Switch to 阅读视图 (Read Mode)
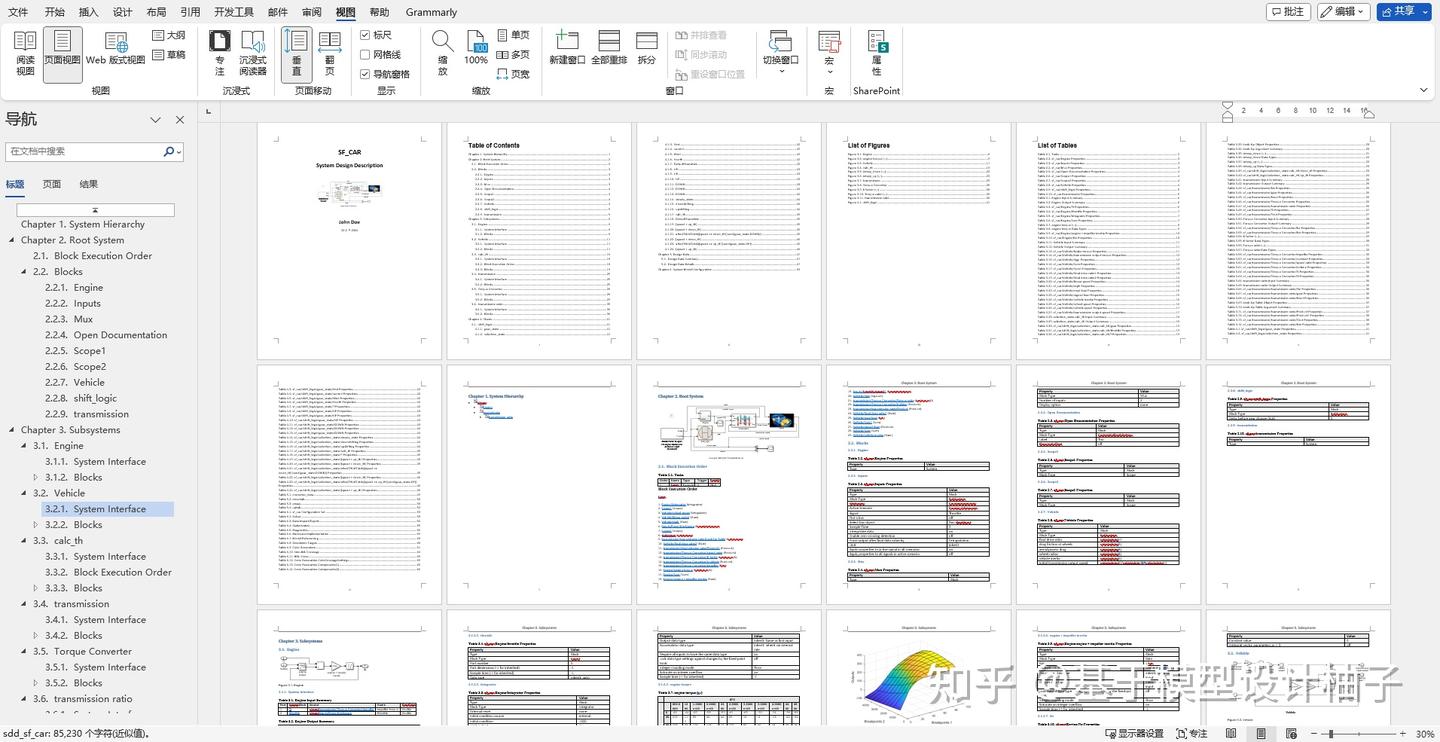The image size is (1440, 742). click(24, 50)
